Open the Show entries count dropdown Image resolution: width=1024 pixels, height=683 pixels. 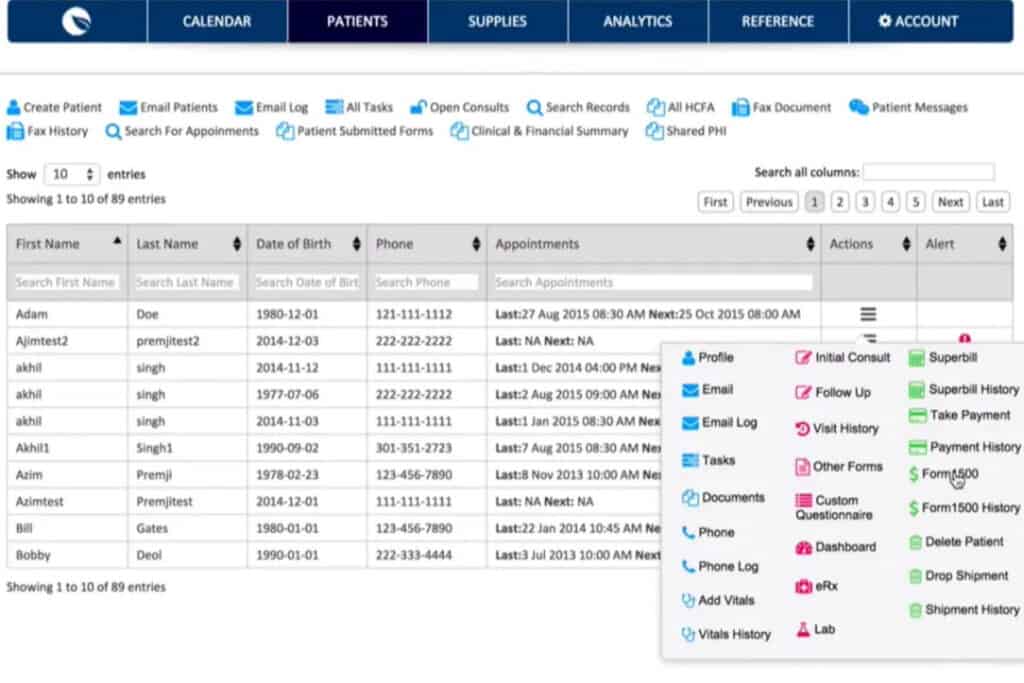(x=72, y=174)
